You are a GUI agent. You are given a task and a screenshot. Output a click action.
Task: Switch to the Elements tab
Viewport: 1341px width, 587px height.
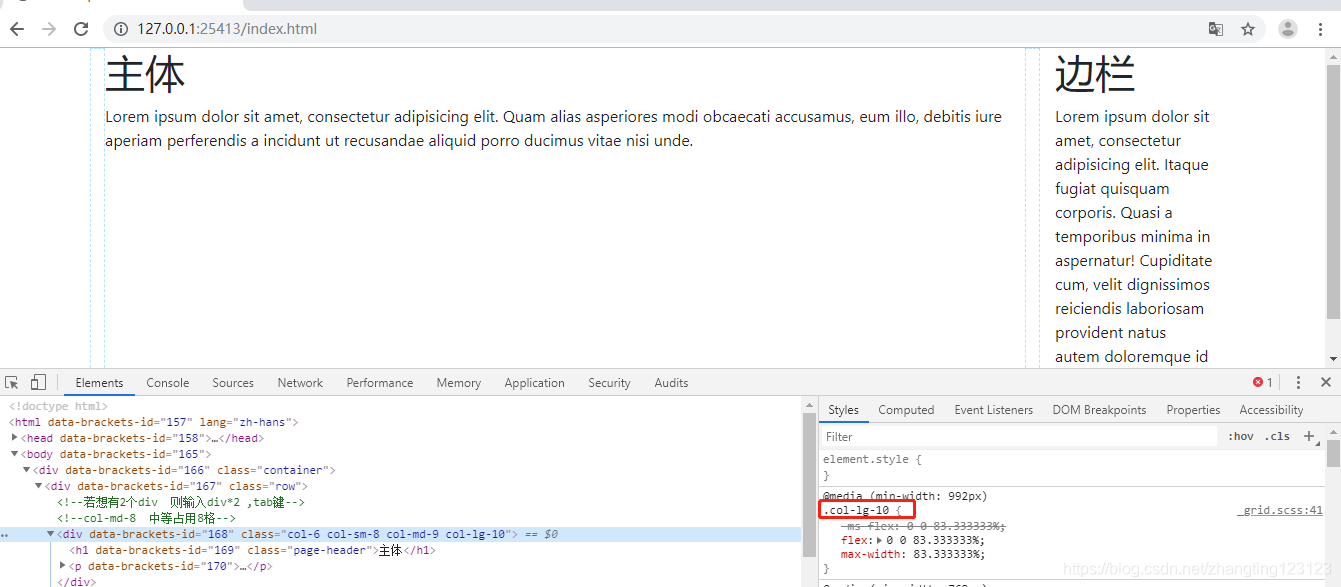coord(99,383)
